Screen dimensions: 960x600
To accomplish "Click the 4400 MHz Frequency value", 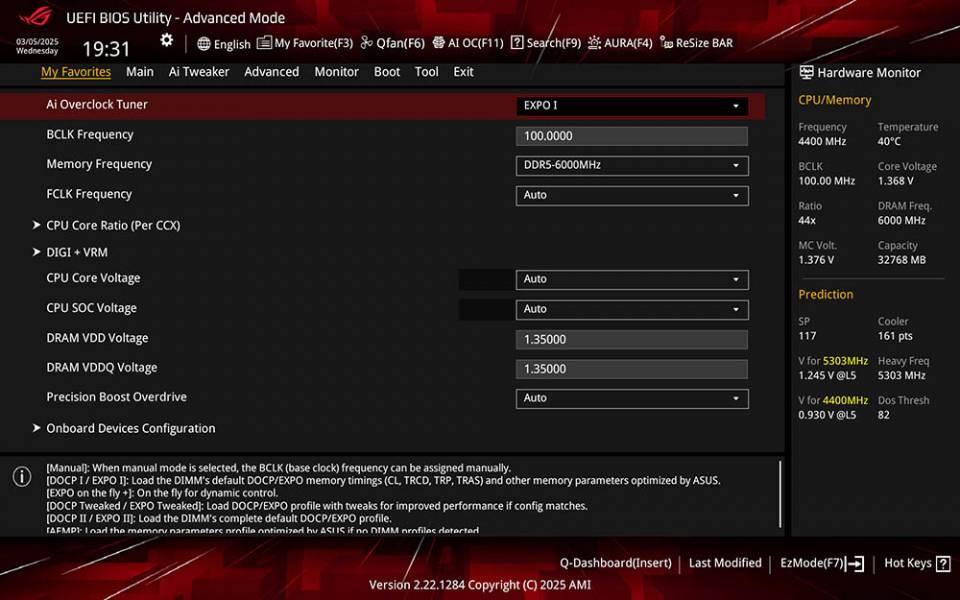I will 822,141.
